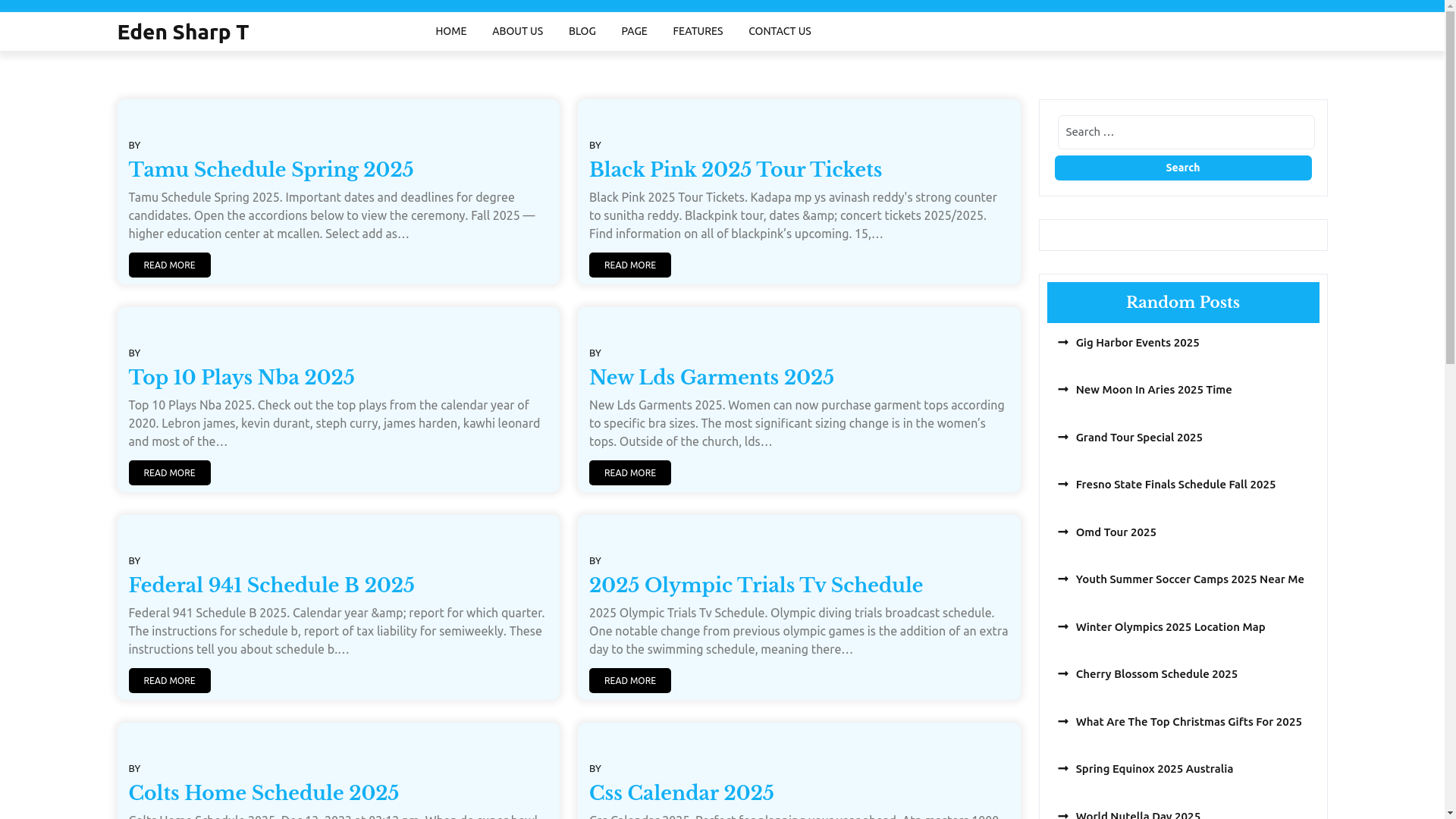Click arrow icon beside Omd Tour 2025
This screenshot has width=1456, height=819.
[1063, 532]
